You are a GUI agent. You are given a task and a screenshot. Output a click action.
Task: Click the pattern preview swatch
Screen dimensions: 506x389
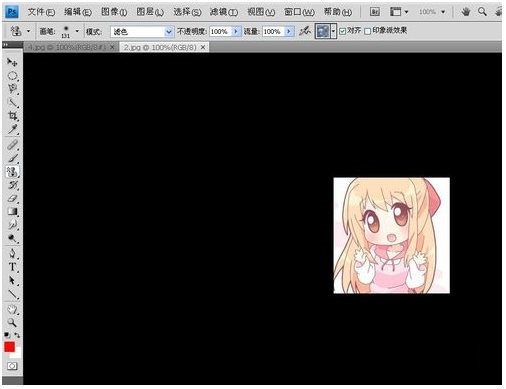pos(323,32)
